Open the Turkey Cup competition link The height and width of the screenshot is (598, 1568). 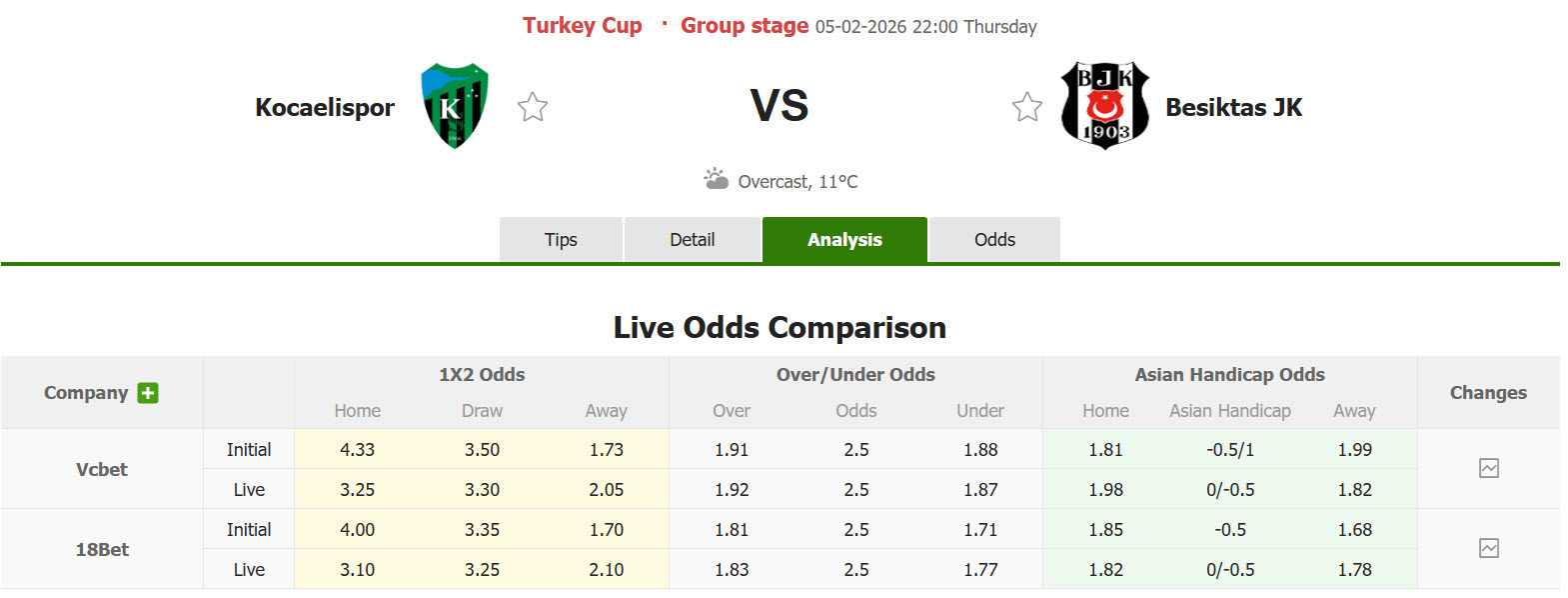click(x=583, y=25)
